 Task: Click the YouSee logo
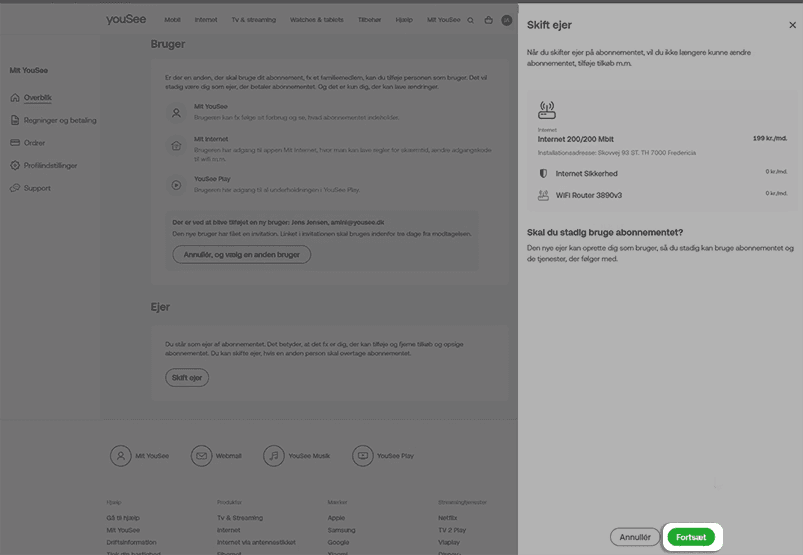pyautogui.click(x=124, y=20)
